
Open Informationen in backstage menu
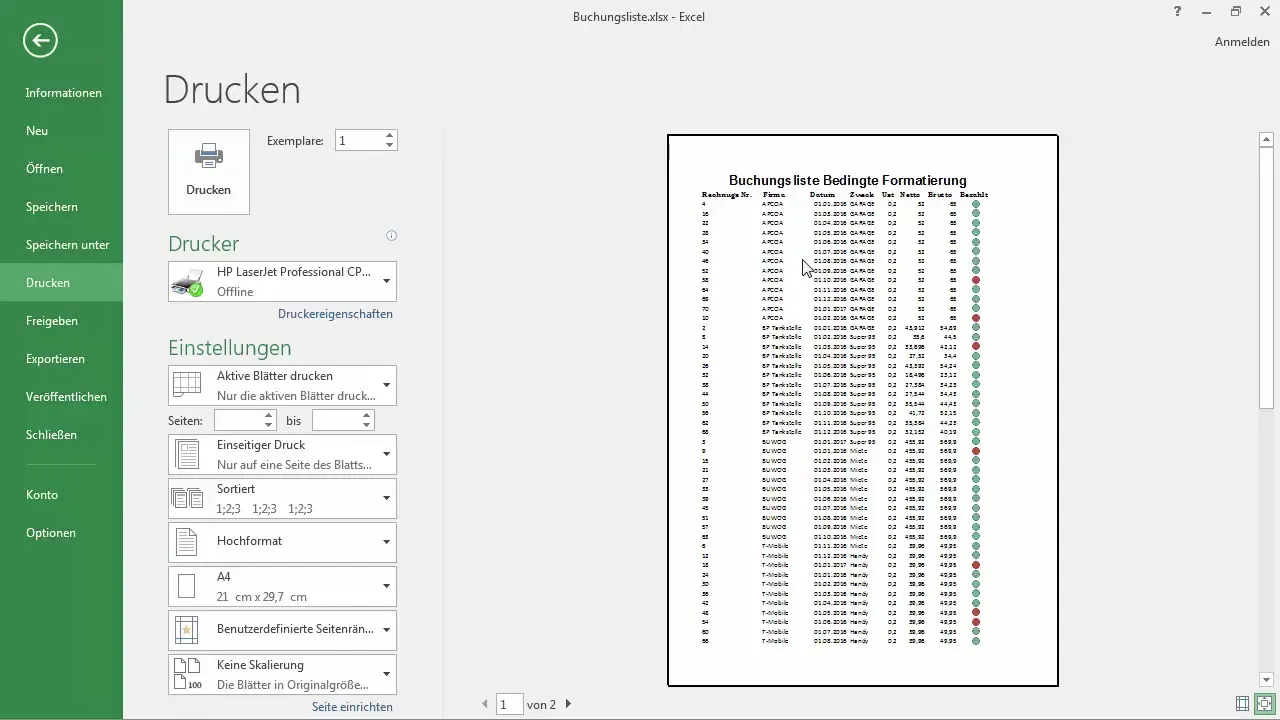pos(61,93)
